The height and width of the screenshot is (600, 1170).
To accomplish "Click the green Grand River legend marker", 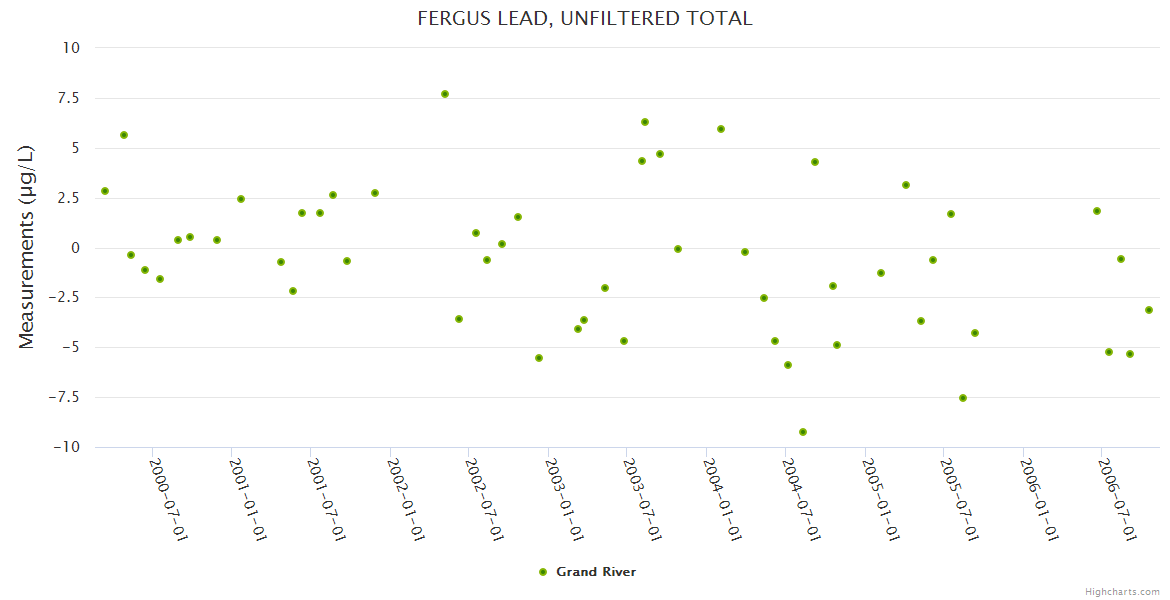I will click(x=543, y=572).
